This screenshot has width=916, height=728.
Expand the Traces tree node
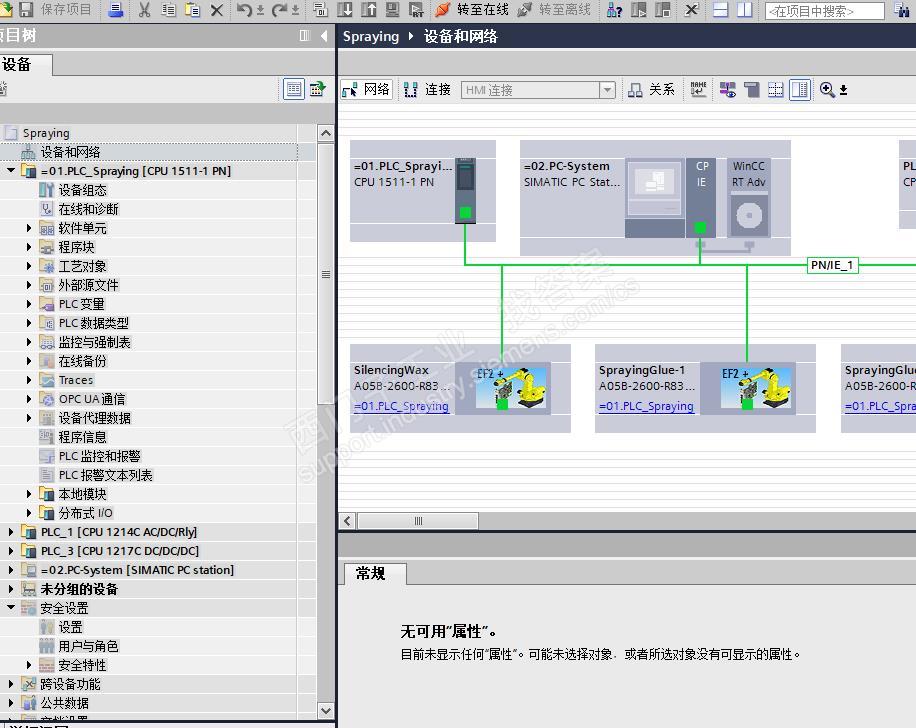(29, 380)
